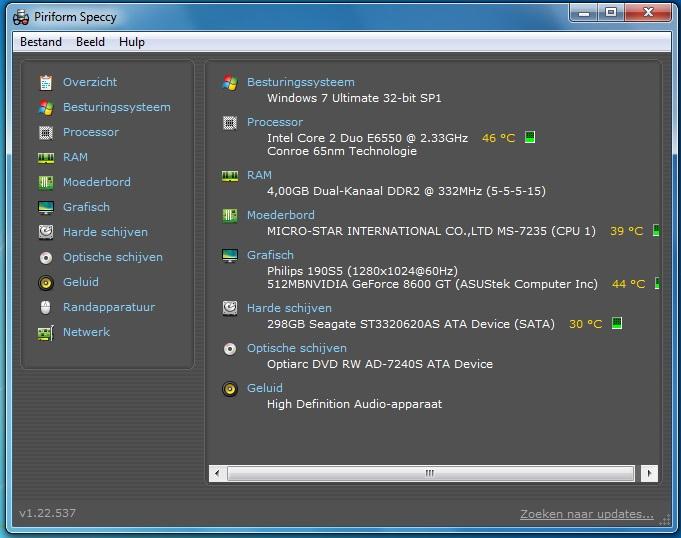Open Optische schijven in the sidebar

click(x=113, y=257)
